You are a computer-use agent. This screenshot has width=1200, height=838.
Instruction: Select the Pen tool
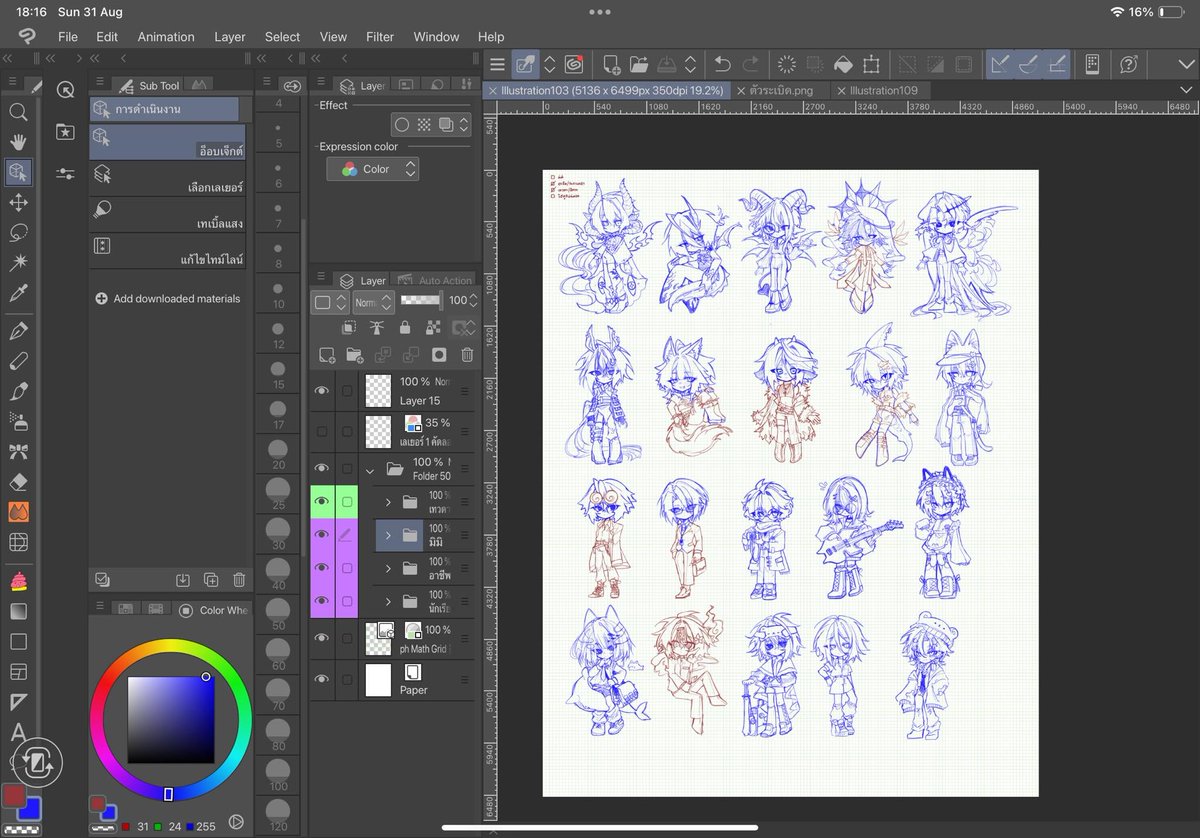coord(18,331)
